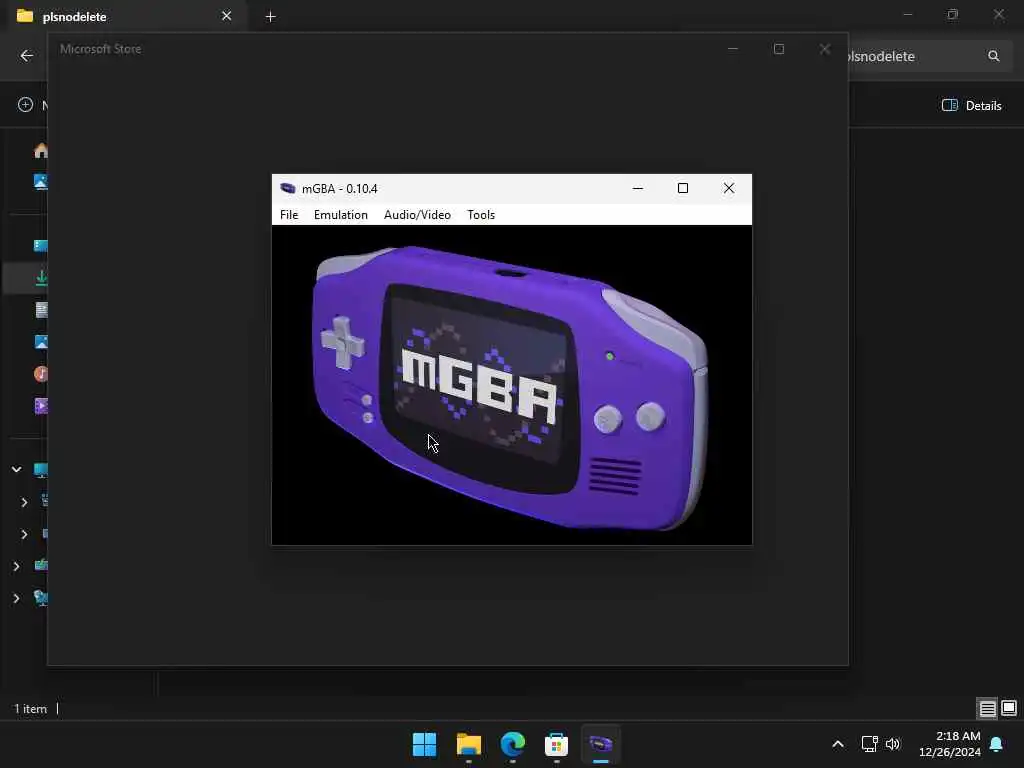Expand the first drive under This PC

[24, 502]
